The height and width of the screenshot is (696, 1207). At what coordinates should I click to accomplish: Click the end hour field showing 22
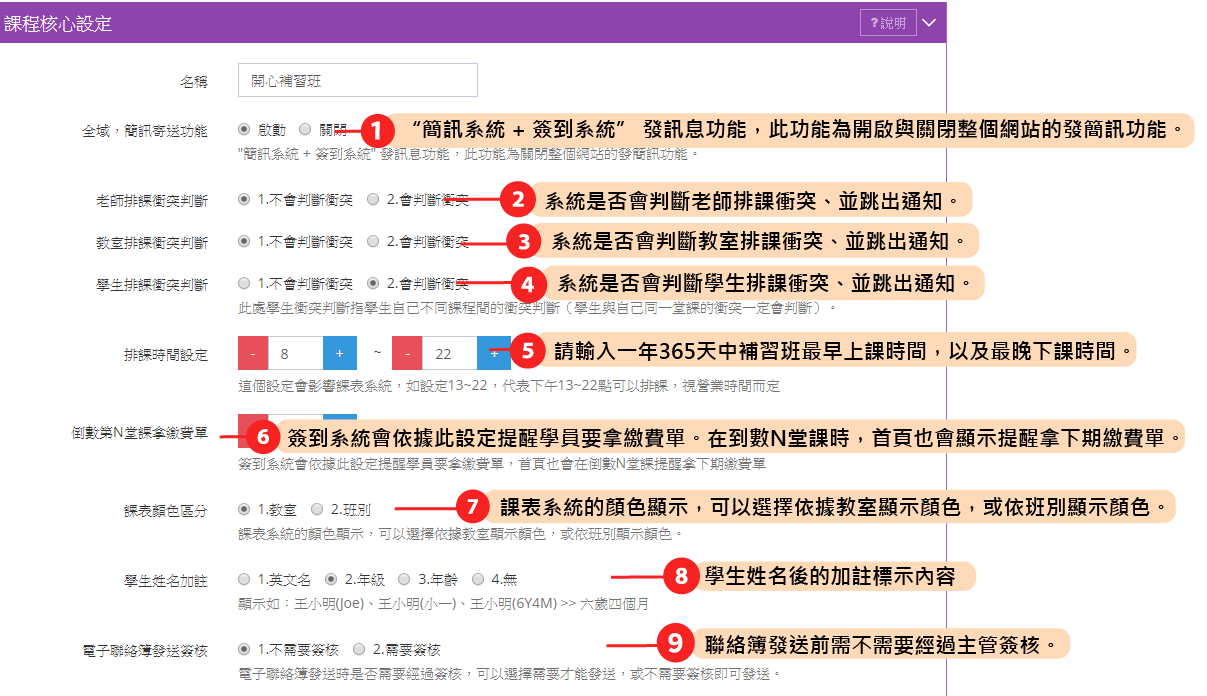[x=449, y=354]
